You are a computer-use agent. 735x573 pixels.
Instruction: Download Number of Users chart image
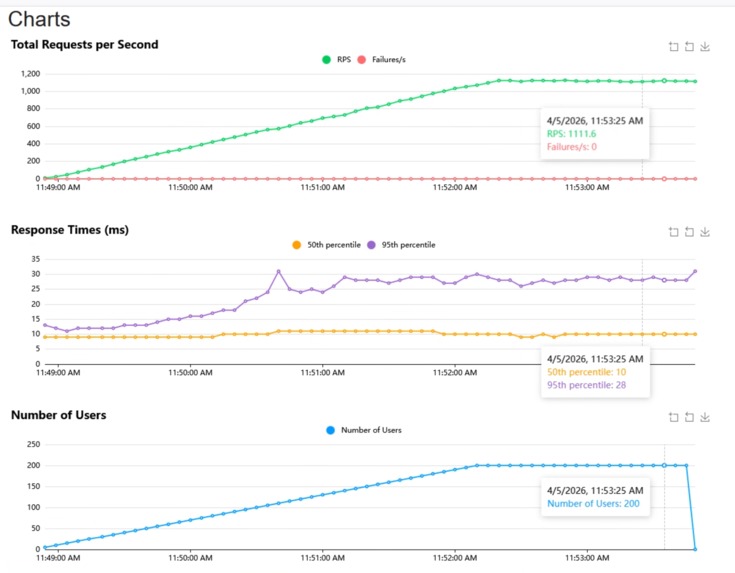705,417
